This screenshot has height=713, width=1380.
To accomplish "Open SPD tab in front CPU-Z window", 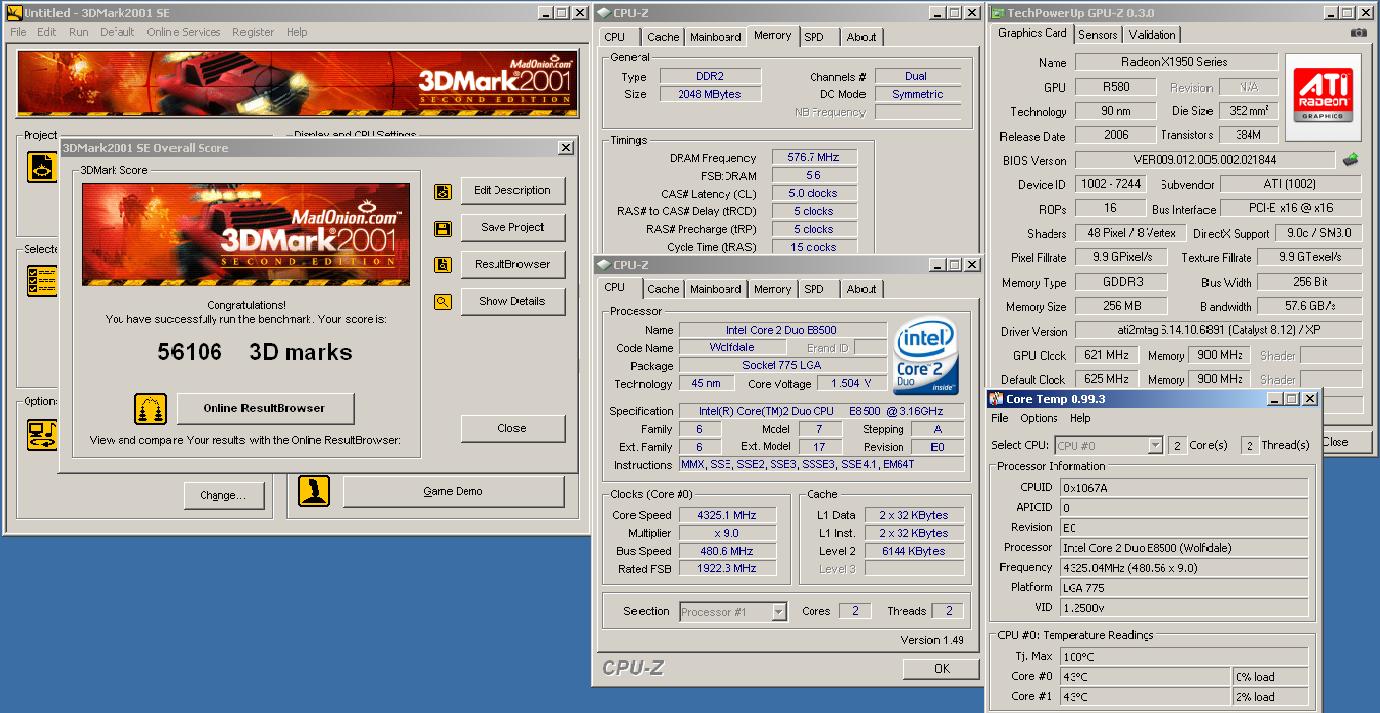I will point(814,289).
